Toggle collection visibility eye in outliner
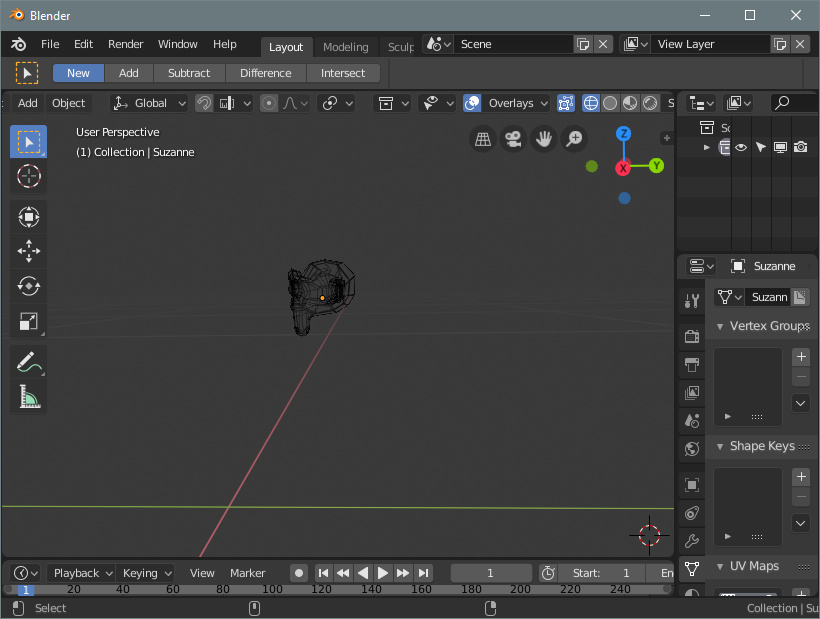 741,147
